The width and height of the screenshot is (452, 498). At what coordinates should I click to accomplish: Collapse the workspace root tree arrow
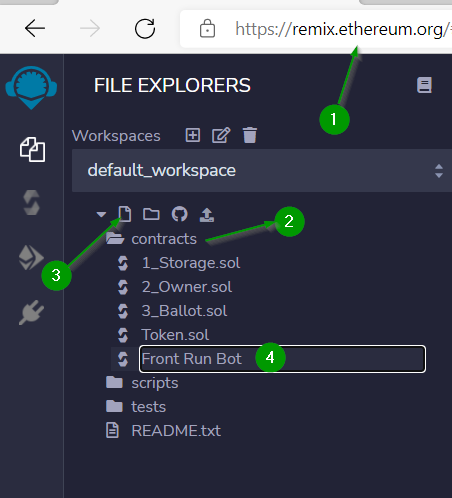click(101, 214)
